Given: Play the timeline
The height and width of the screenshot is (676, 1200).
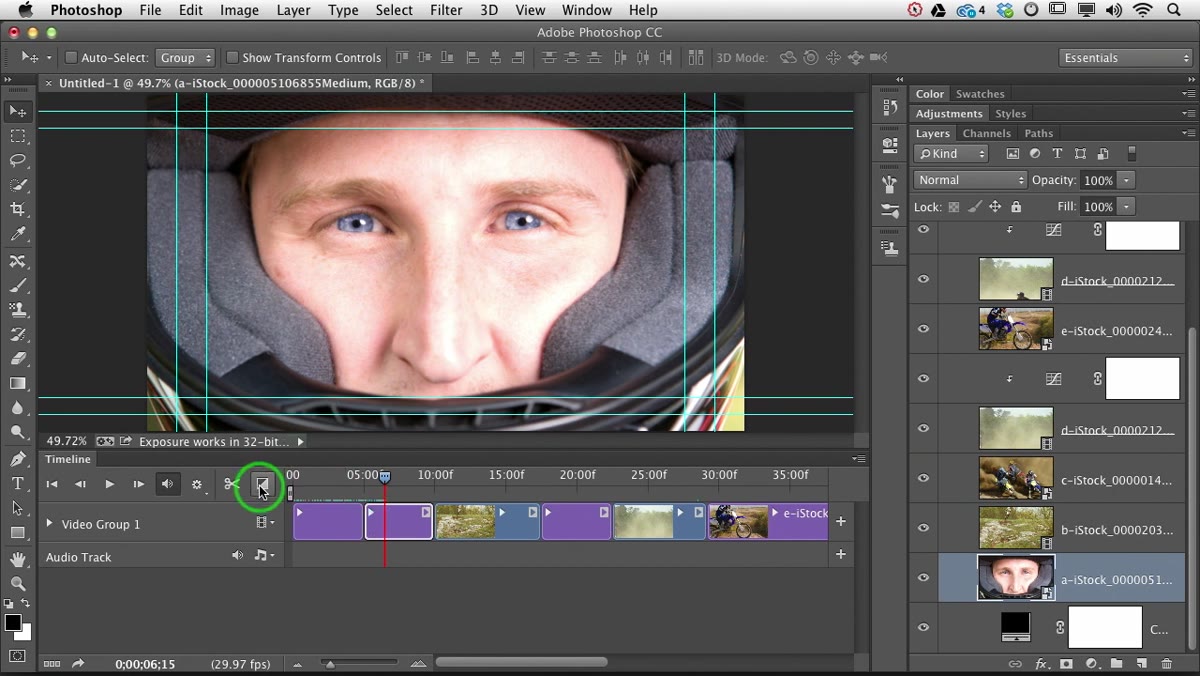Looking at the screenshot, I should [x=110, y=484].
